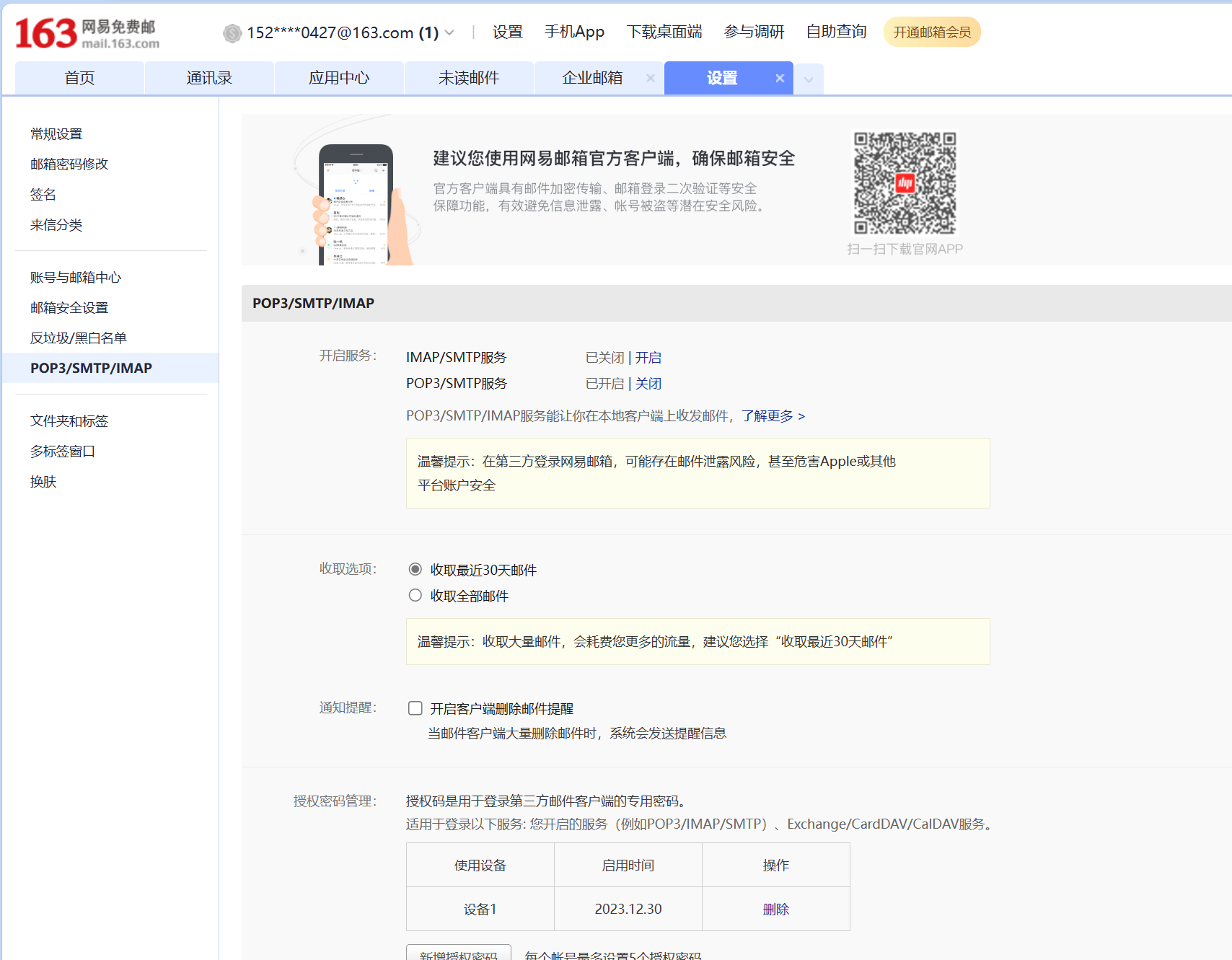Screen dimensions: 1232x960
Task: Disable POP3/SMTP service via 关闭
Action: pos(648,384)
